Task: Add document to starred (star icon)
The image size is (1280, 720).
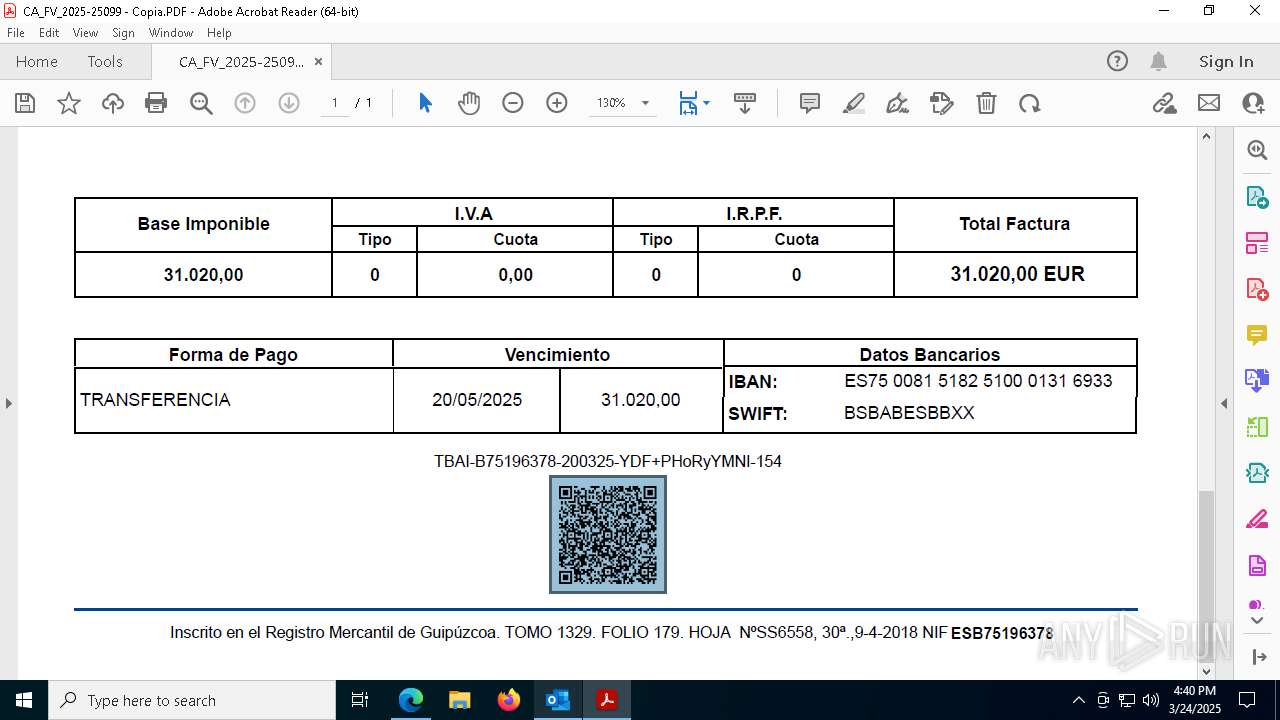Action: (69, 103)
